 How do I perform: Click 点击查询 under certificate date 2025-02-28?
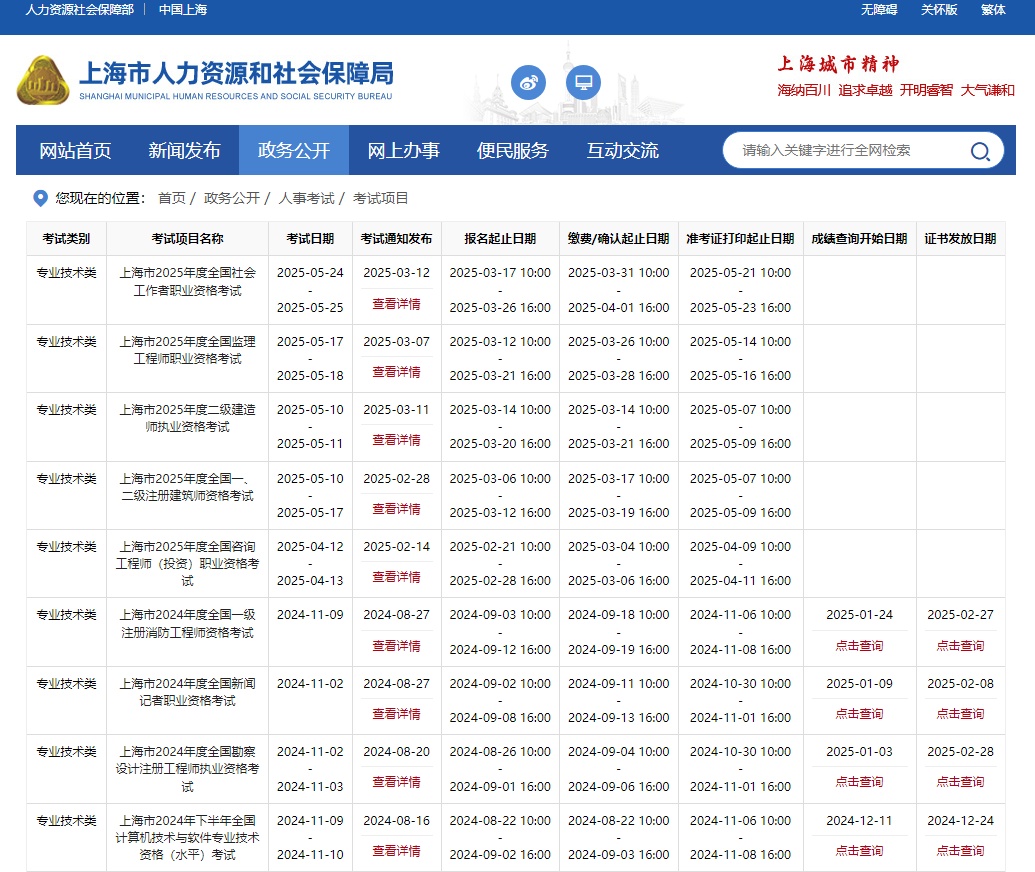point(960,782)
